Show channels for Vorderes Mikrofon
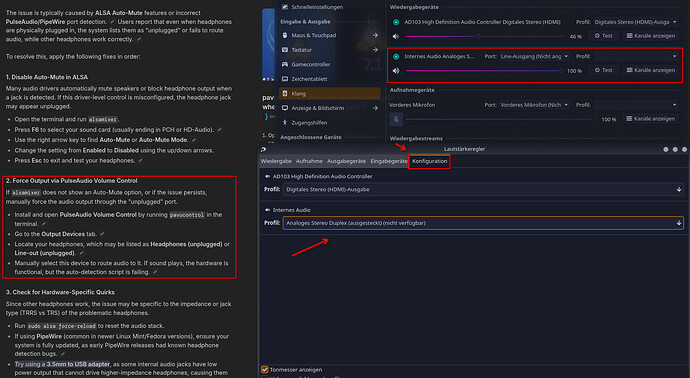The width and height of the screenshot is (690, 378). click(x=650, y=118)
